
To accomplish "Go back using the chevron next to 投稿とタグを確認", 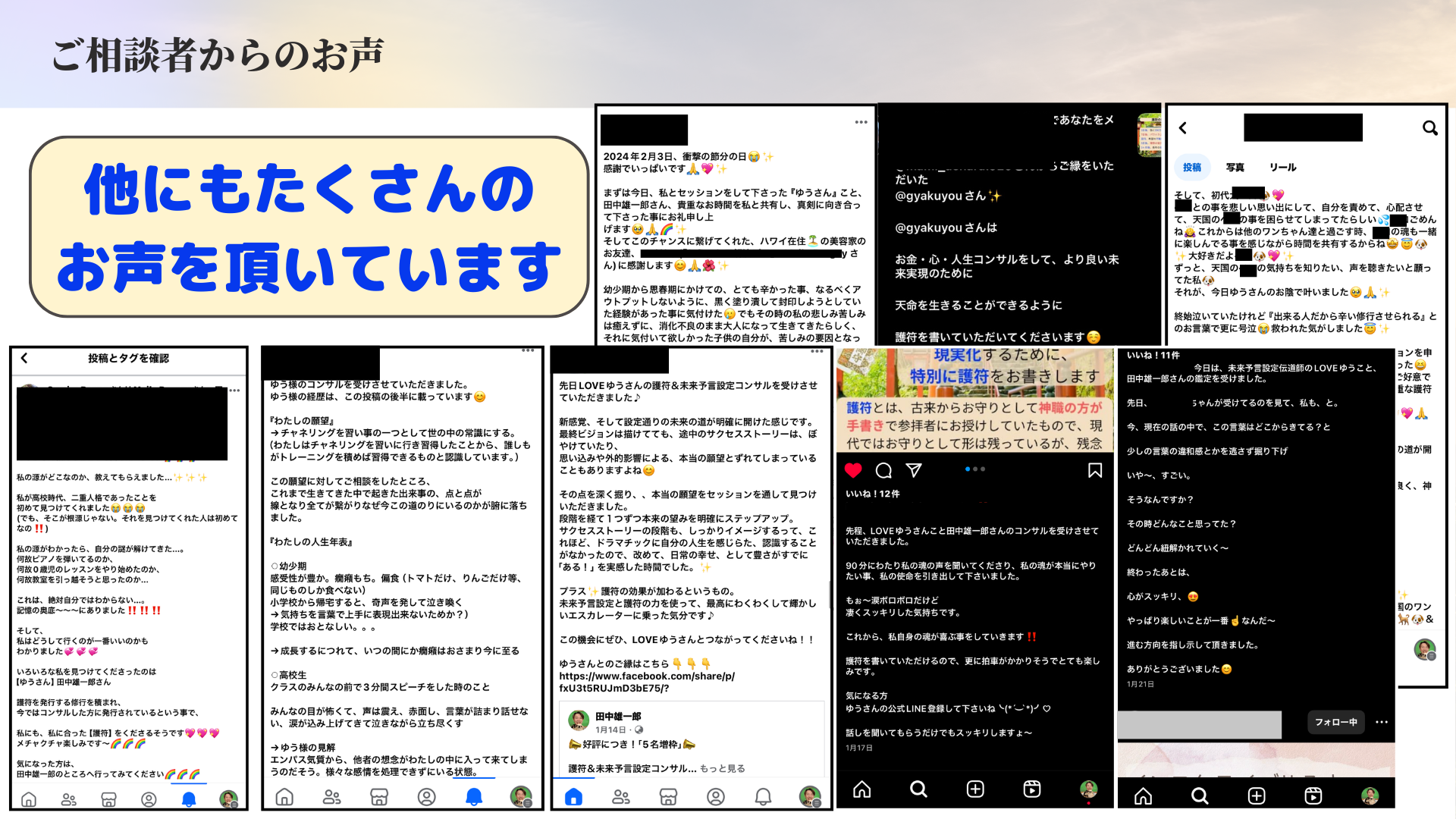I will point(24,358).
